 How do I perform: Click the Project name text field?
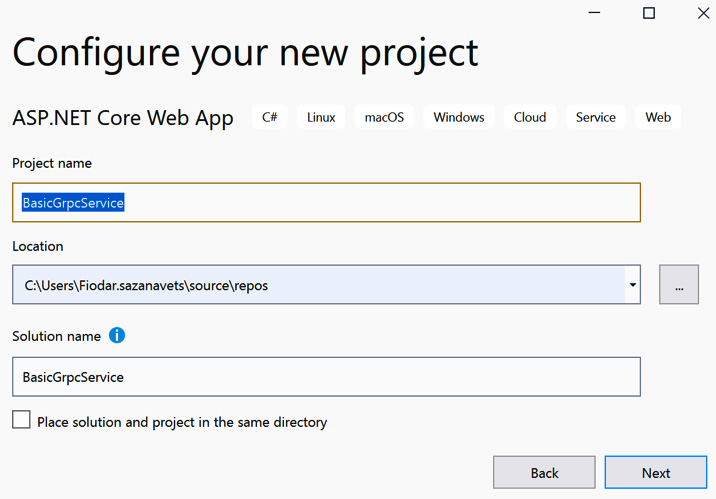point(326,203)
